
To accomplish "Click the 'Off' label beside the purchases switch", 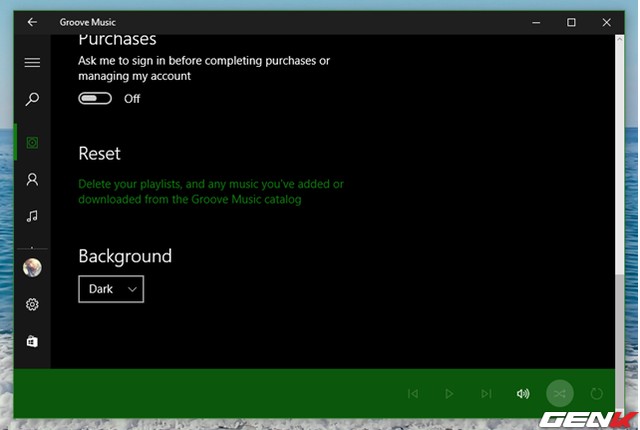I will [132, 99].
